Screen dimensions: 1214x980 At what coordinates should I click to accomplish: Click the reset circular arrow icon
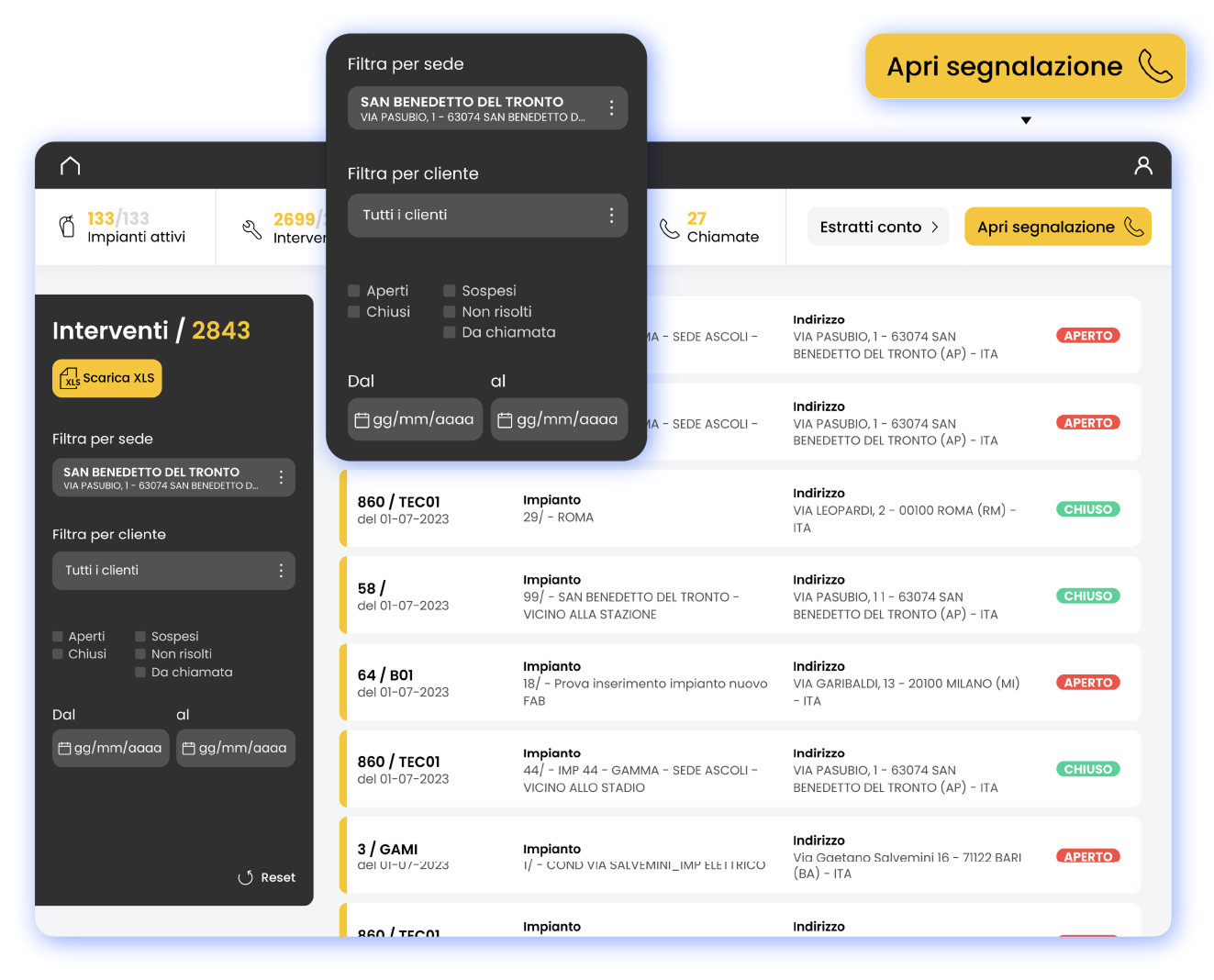245,878
